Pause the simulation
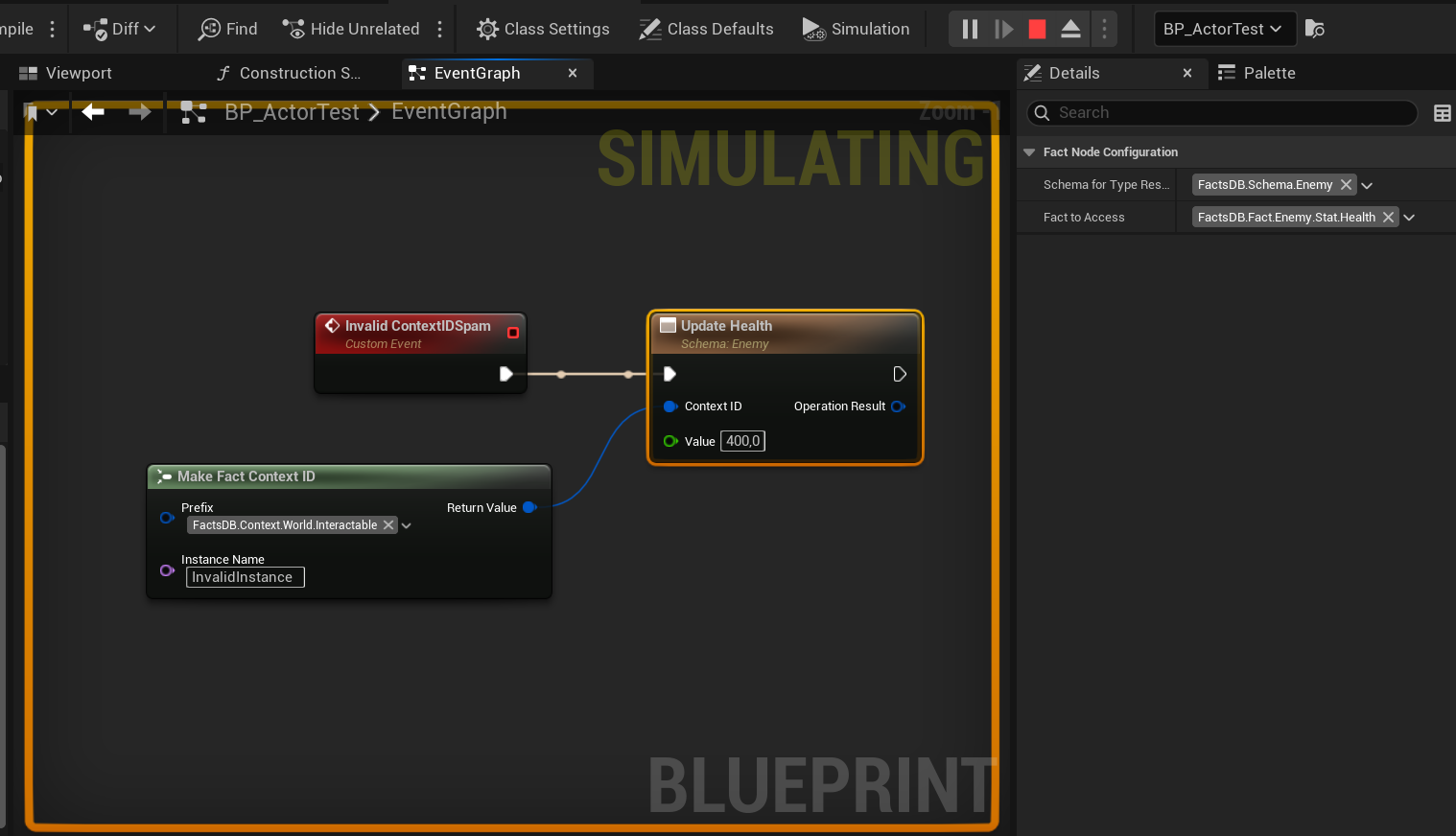This screenshot has height=836, width=1456. (970, 29)
